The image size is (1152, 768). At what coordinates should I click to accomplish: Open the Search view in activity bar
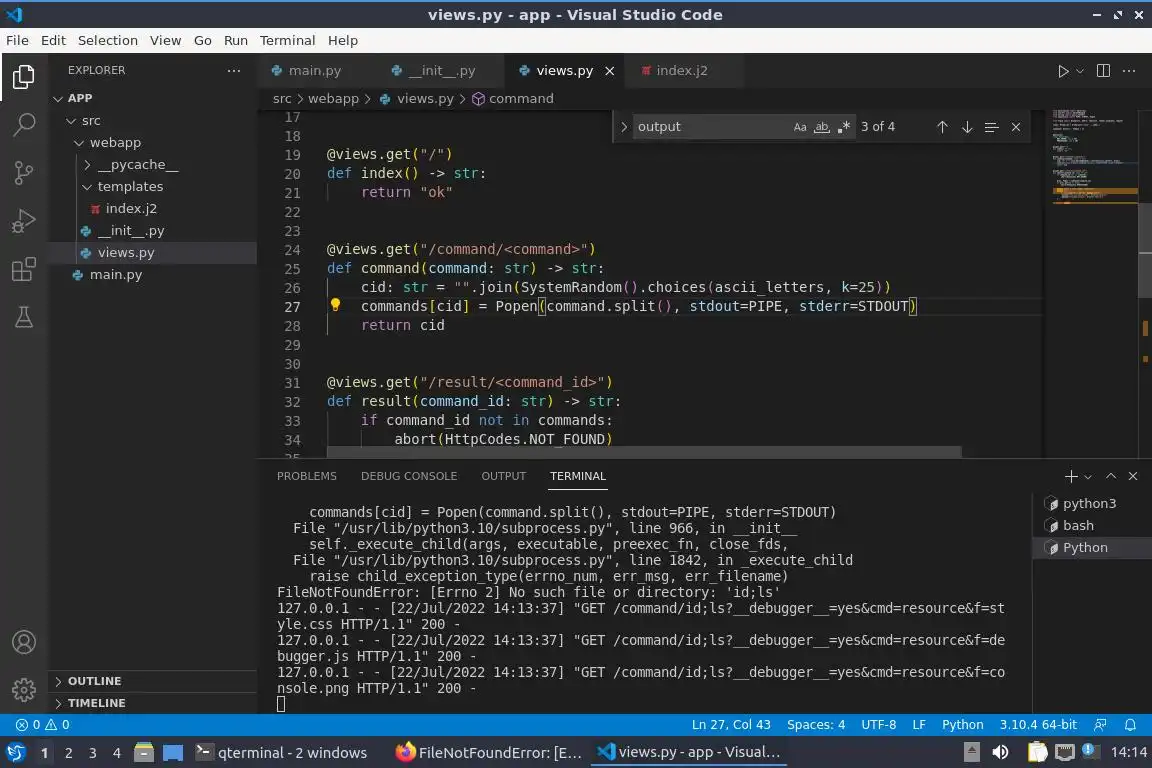[x=24, y=124]
